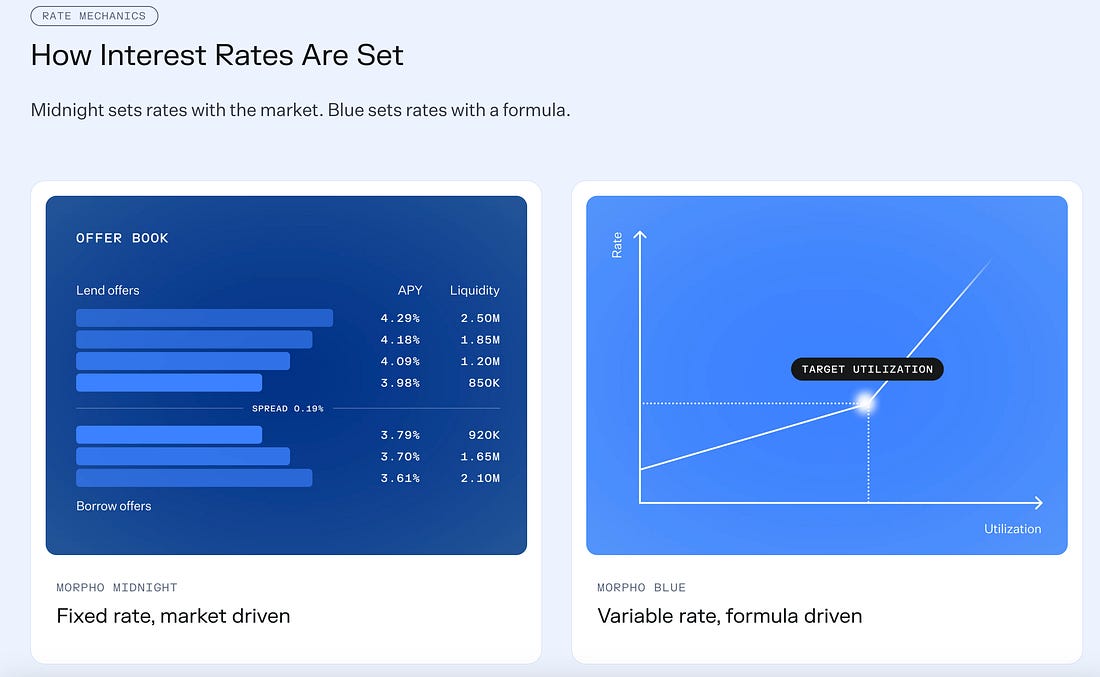Click the OFFER BOOK title
1100x677 pixels.
122,238
